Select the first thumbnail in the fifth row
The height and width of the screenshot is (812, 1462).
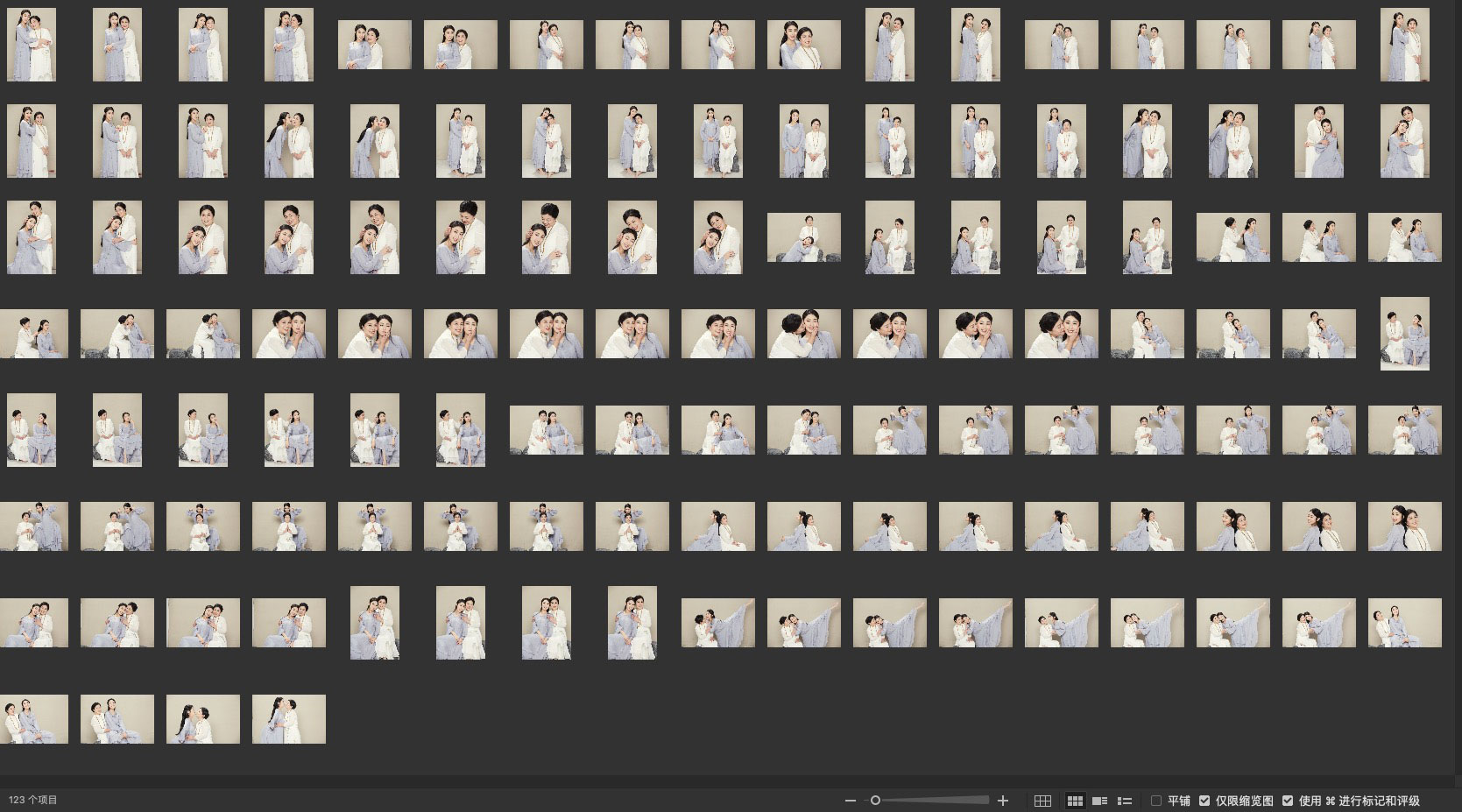(32, 430)
